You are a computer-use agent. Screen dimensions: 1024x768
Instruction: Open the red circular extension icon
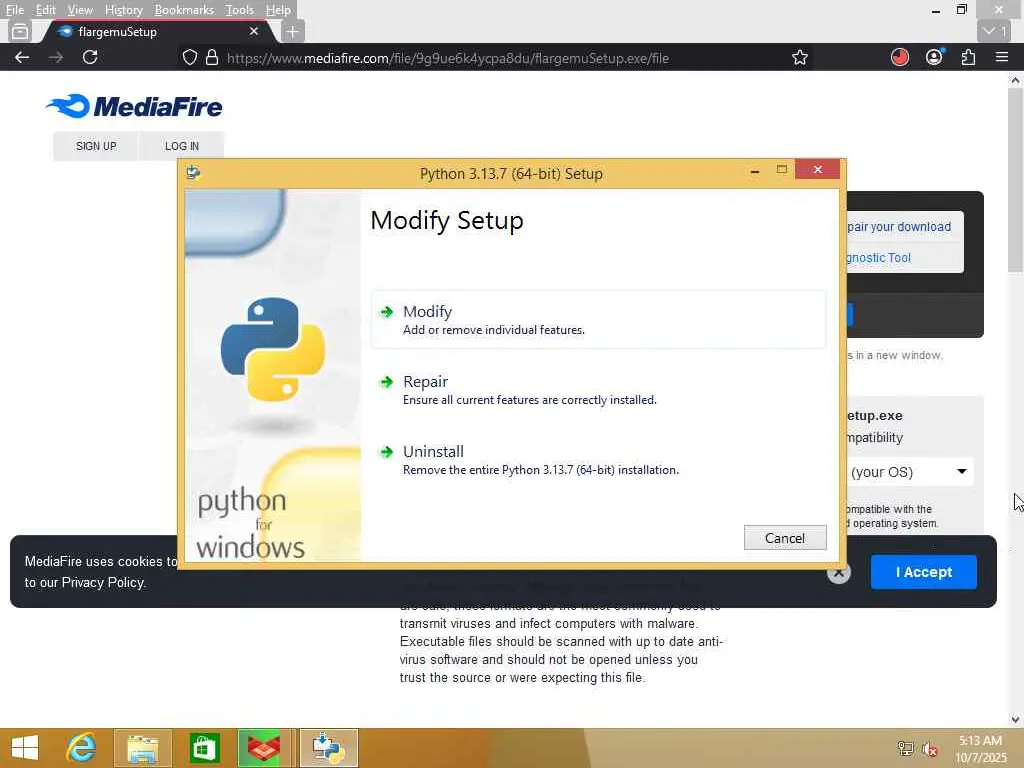pyautogui.click(x=900, y=57)
